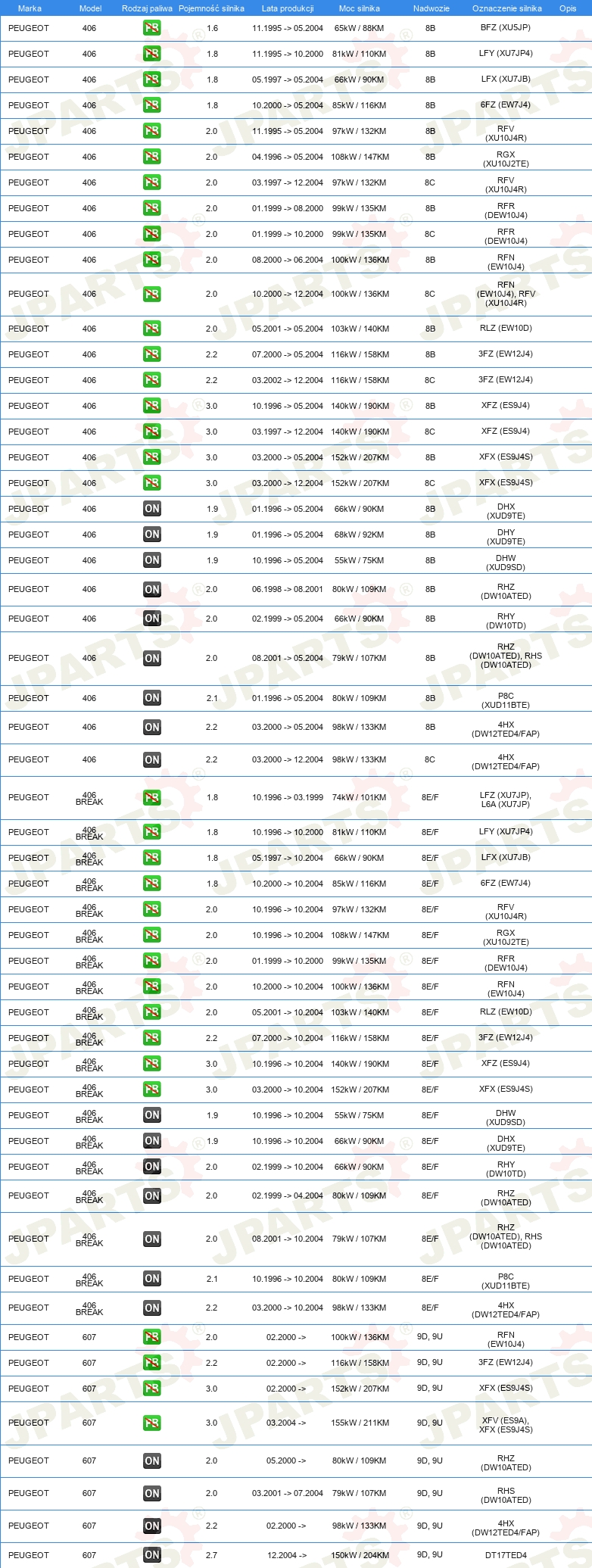Select petrol icon in 406 8B RLZ (EW10D) row
The height and width of the screenshot is (1568, 592).
151,329
